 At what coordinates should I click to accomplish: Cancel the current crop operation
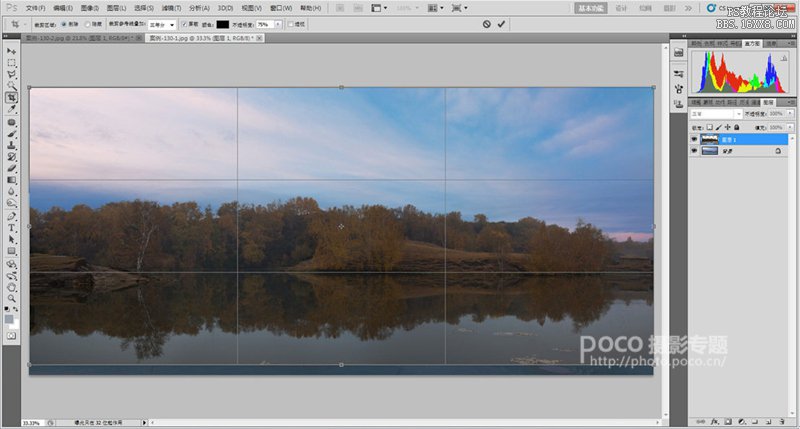487,24
